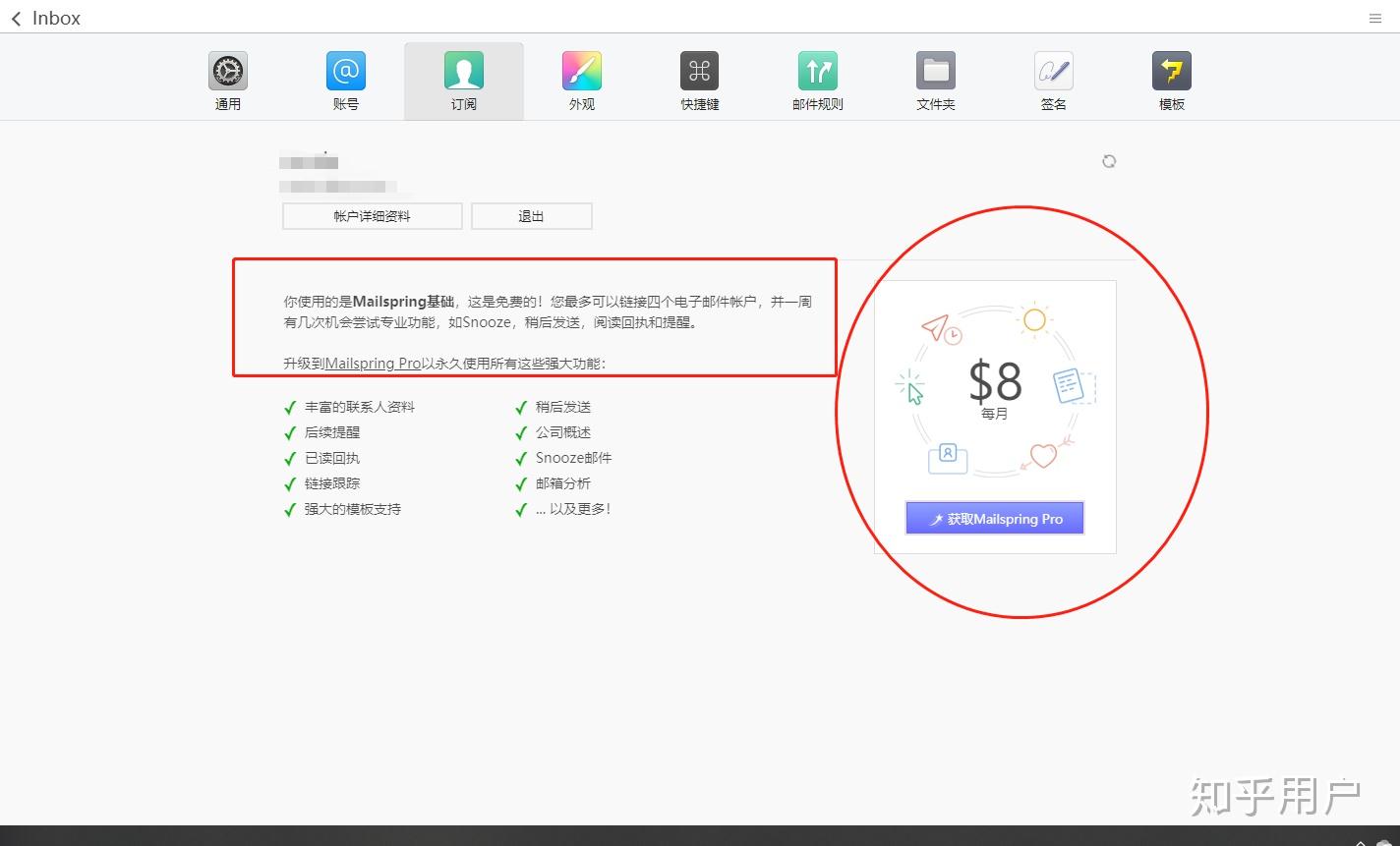Click the 已读回执 feature text
The height and width of the screenshot is (846, 1400).
coord(332,458)
